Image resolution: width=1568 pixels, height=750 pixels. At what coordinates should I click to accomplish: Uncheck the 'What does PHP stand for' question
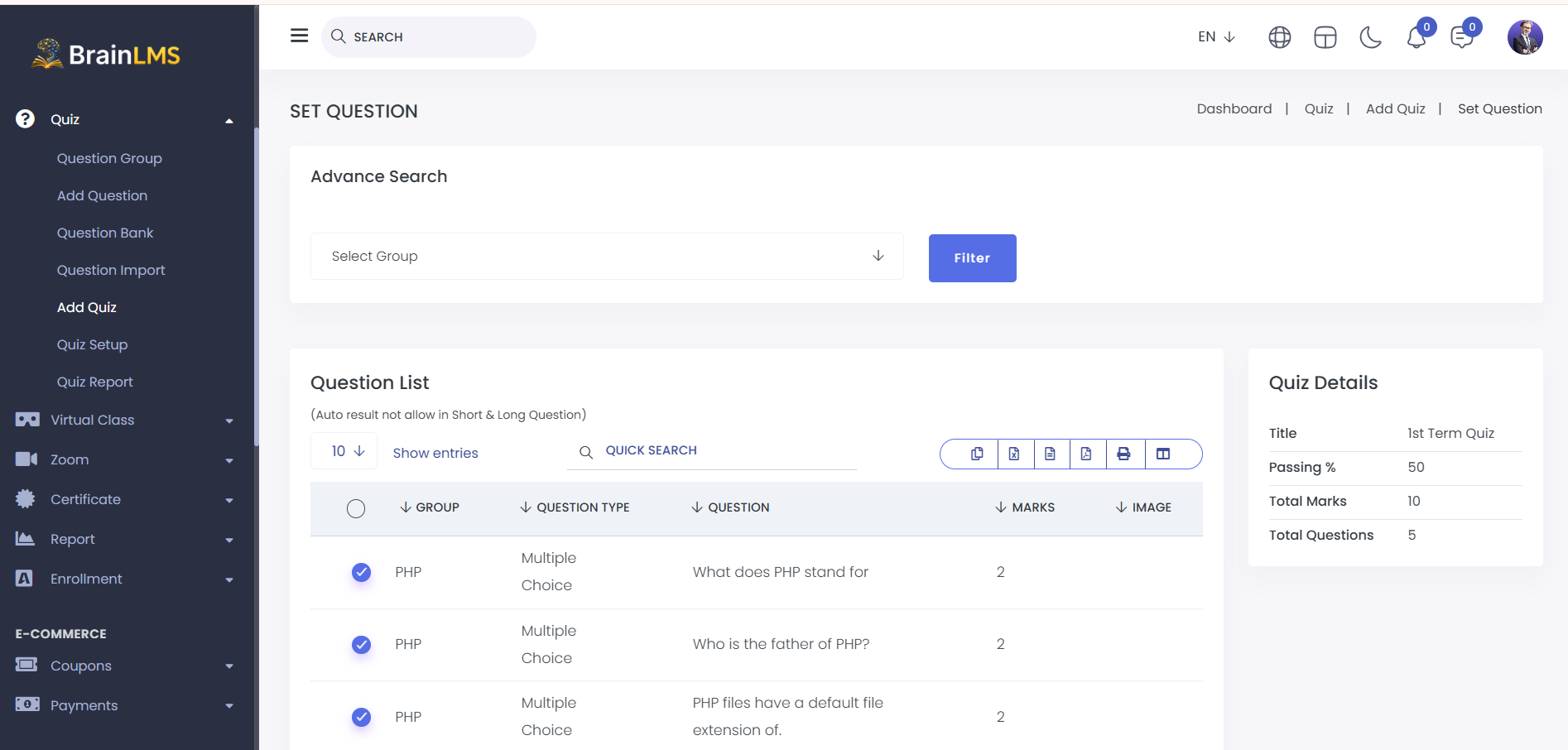(x=361, y=572)
